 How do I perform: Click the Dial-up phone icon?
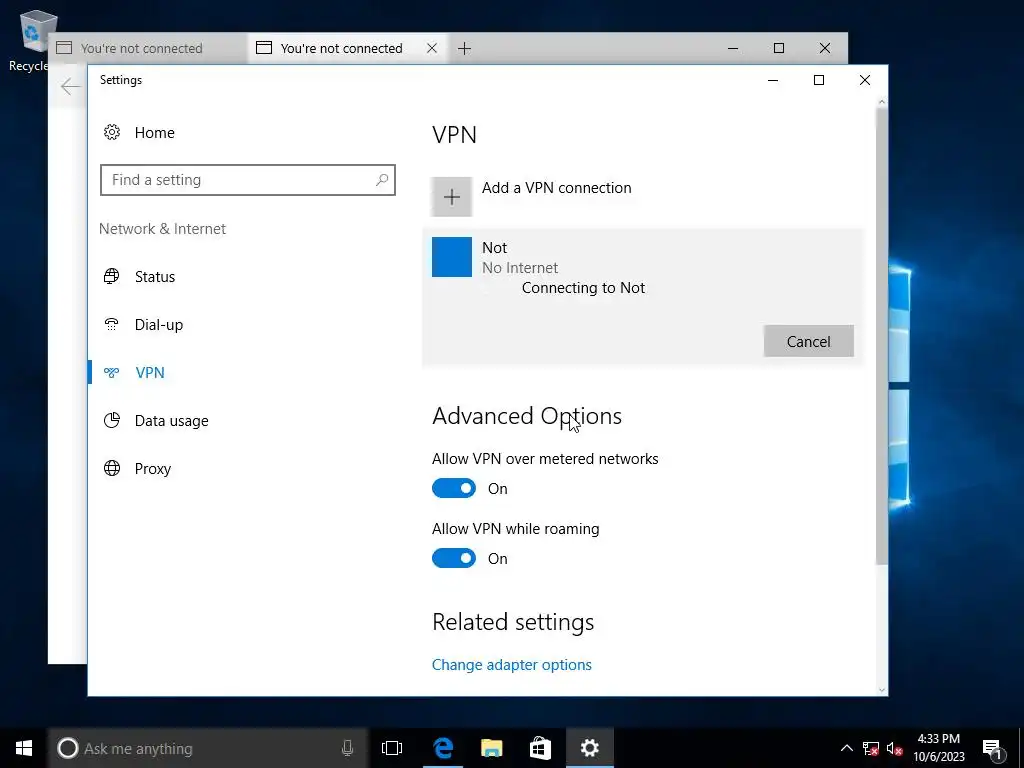click(x=112, y=325)
